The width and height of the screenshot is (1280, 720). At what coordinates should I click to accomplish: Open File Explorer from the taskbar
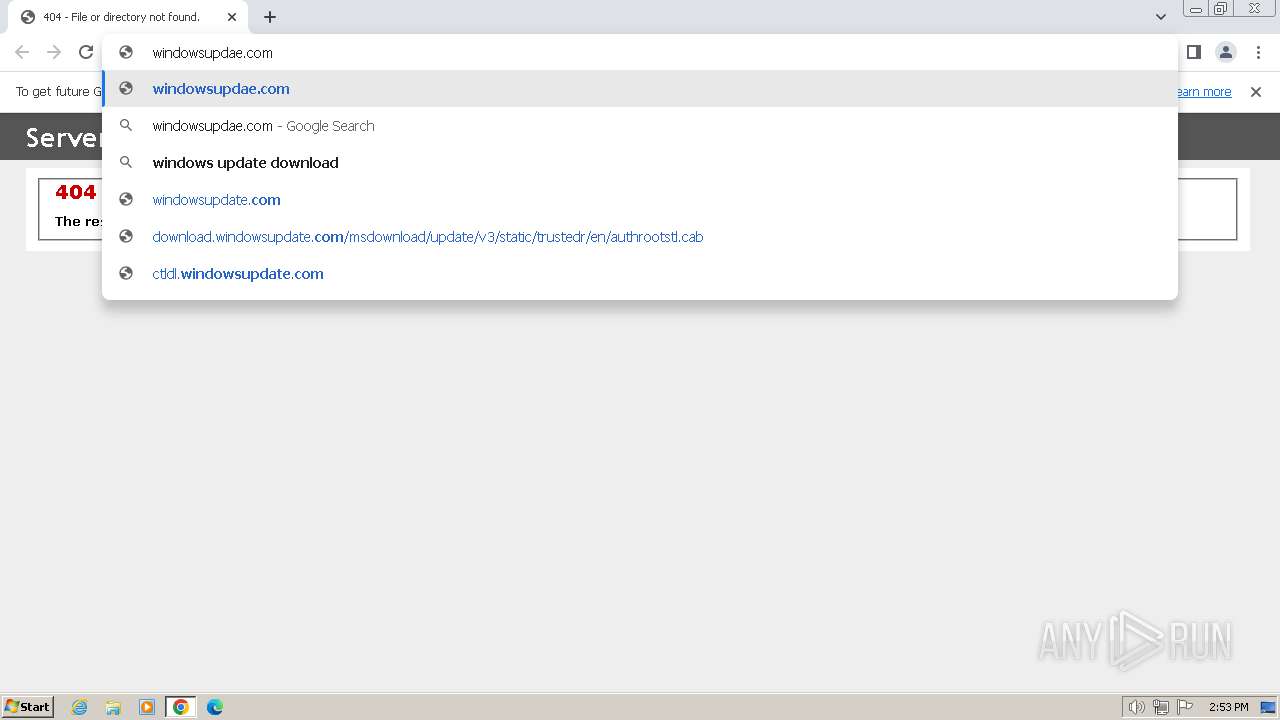(x=113, y=707)
